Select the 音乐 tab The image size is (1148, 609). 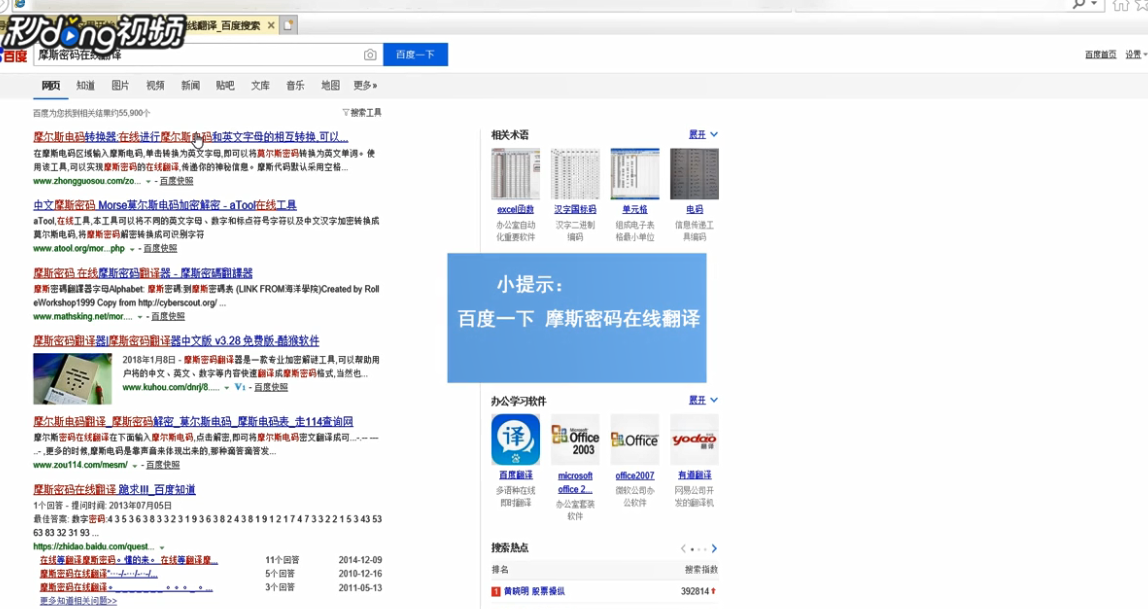point(295,86)
